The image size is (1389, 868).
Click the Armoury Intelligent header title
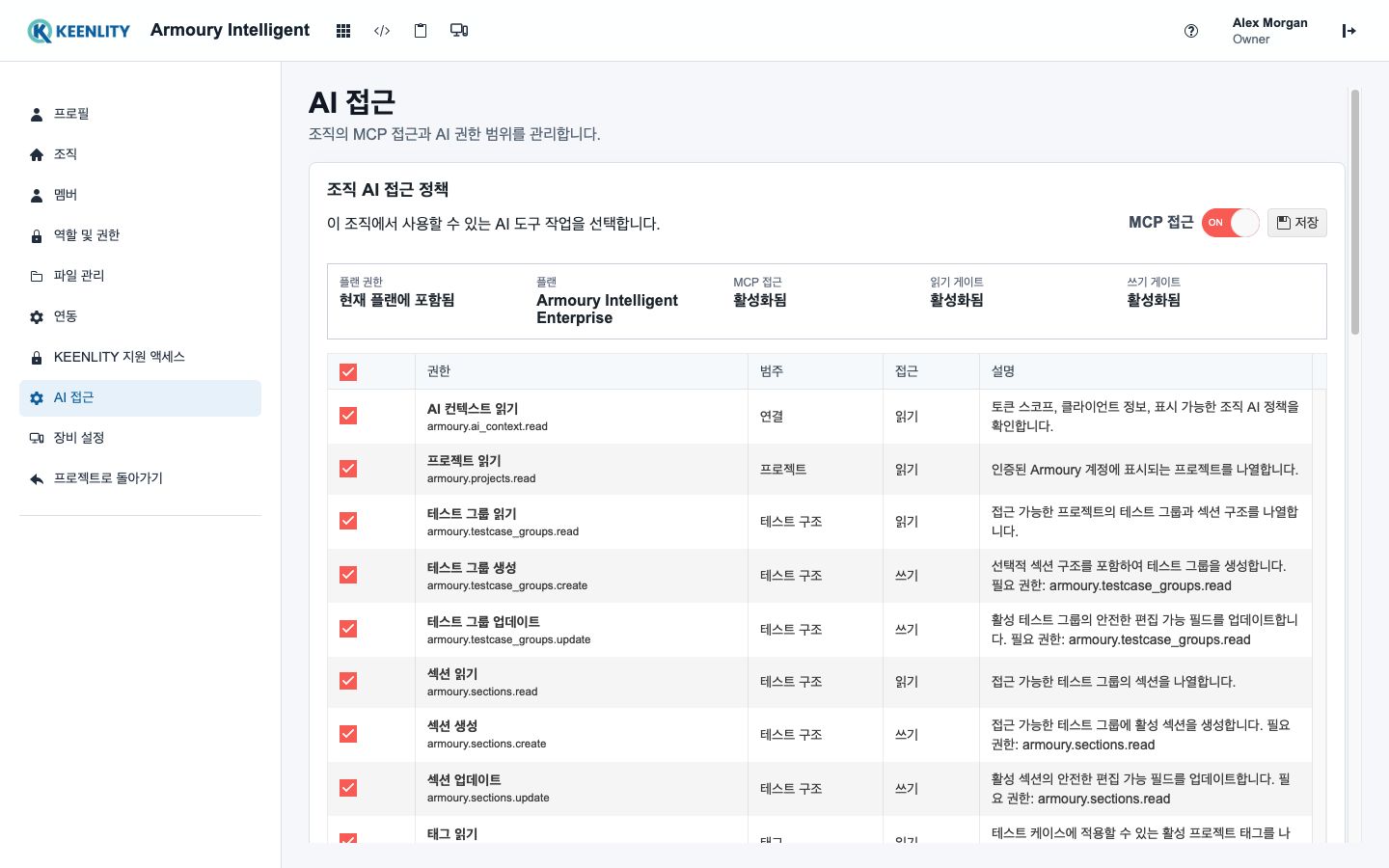230,30
